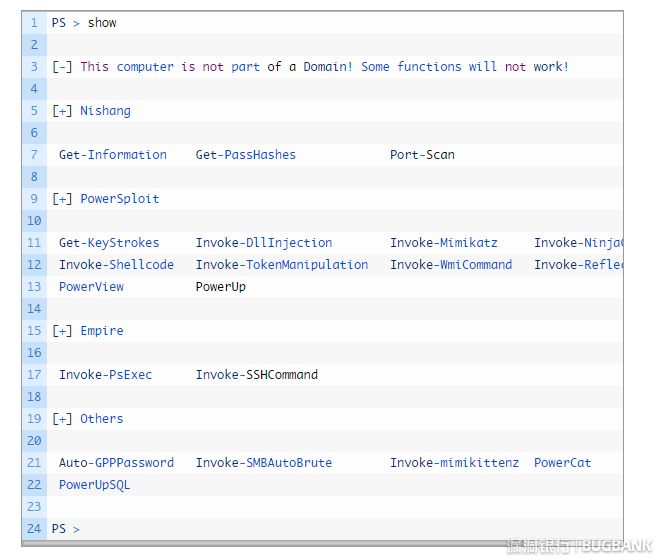660x560 pixels.
Task: Click Invoke-SMBAutoBrute entry
Action: pyautogui.click(x=264, y=463)
